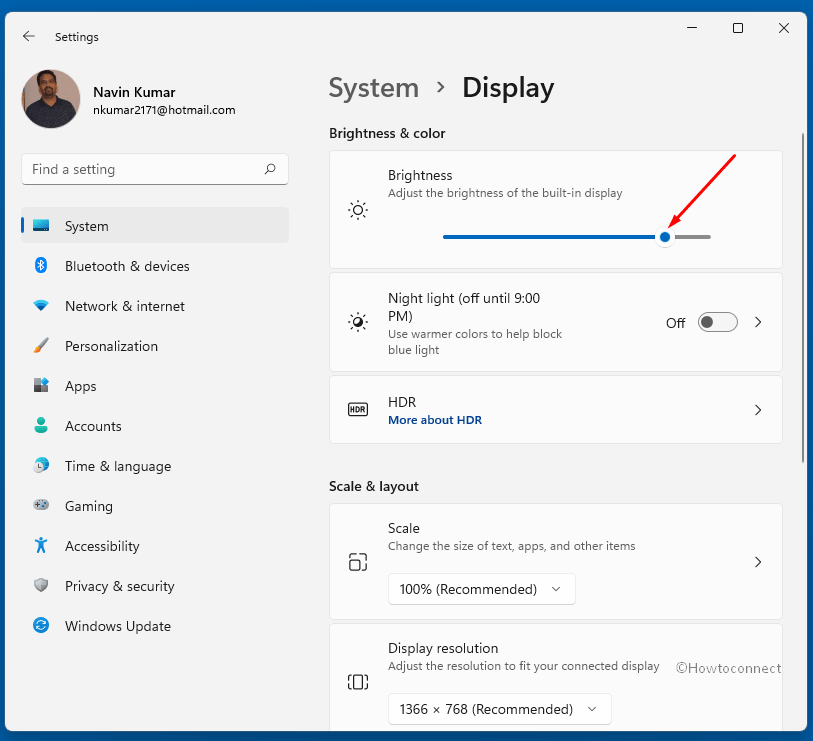Viewport: 813px width, 741px height.
Task: Open the 1366 × 768 resolution dropdown
Action: coord(500,709)
